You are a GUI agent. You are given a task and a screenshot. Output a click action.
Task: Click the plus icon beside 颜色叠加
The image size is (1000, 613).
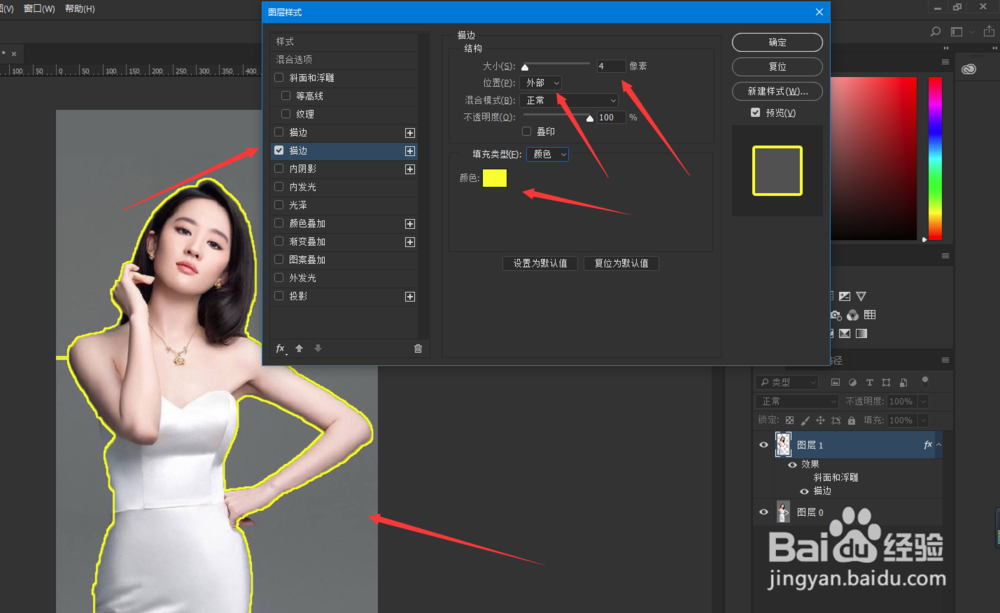coord(410,224)
